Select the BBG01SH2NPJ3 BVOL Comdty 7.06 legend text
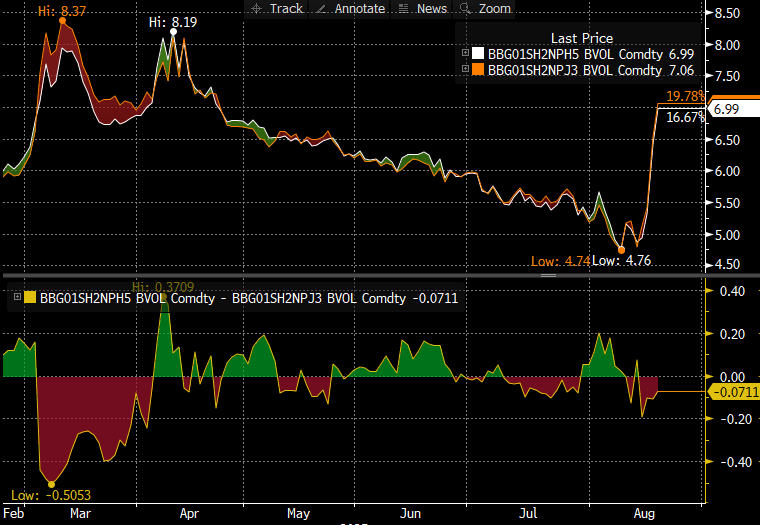The width and height of the screenshot is (760, 525). [x=591, y=70]
